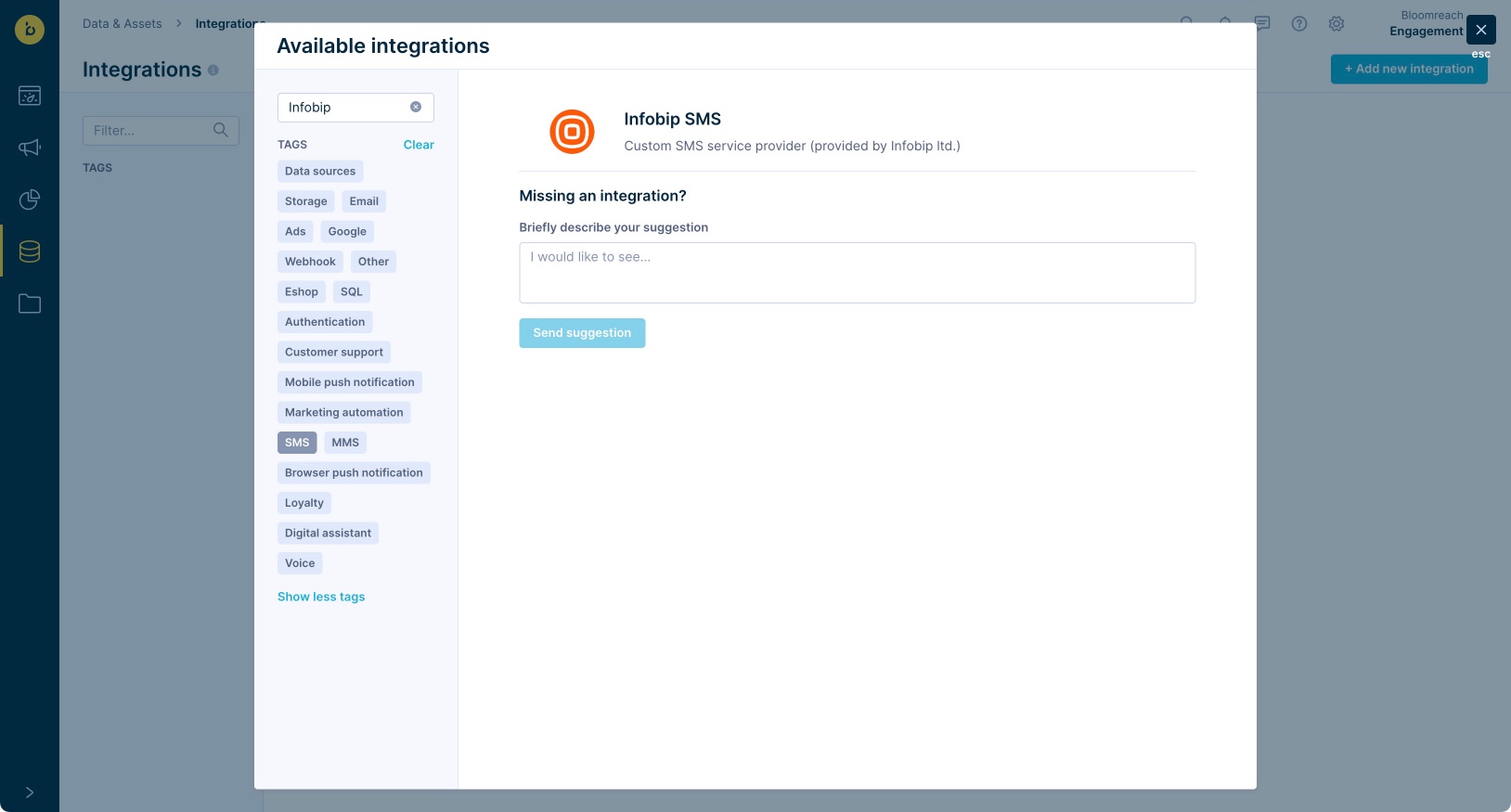Click the search icon in Filter field

221,130
